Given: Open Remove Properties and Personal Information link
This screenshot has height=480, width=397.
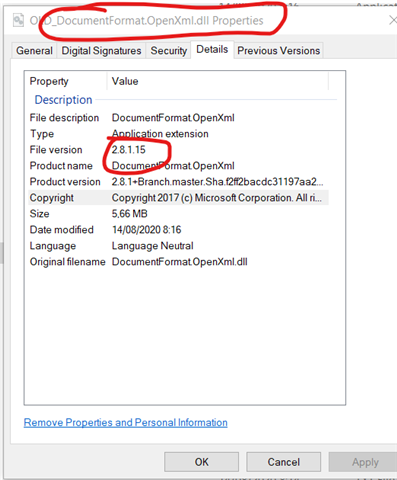Looking at the screenshot, I should click(126, 423).
